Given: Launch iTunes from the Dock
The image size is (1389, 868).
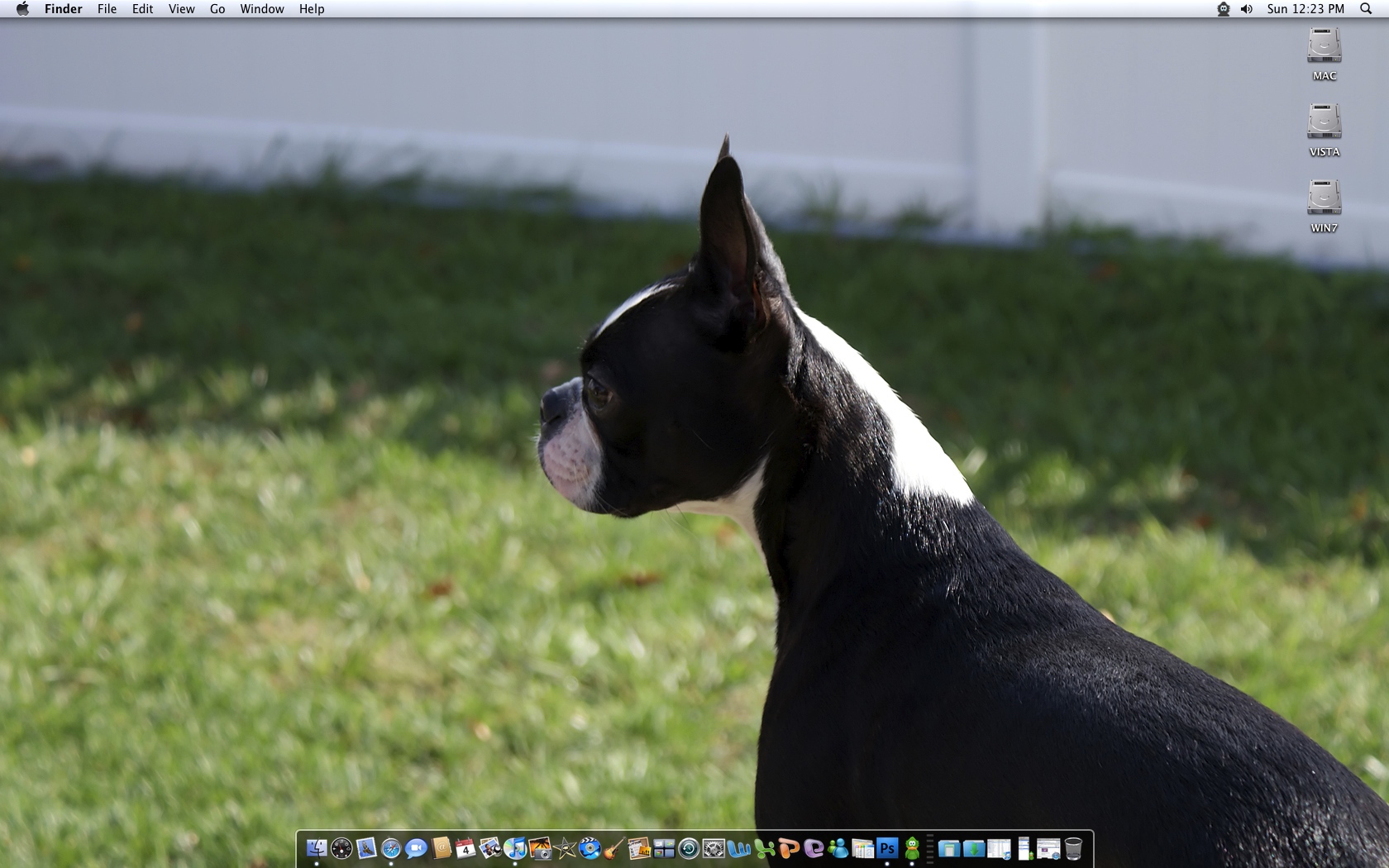Looking at the screenshot, I should tap(515, 848).
